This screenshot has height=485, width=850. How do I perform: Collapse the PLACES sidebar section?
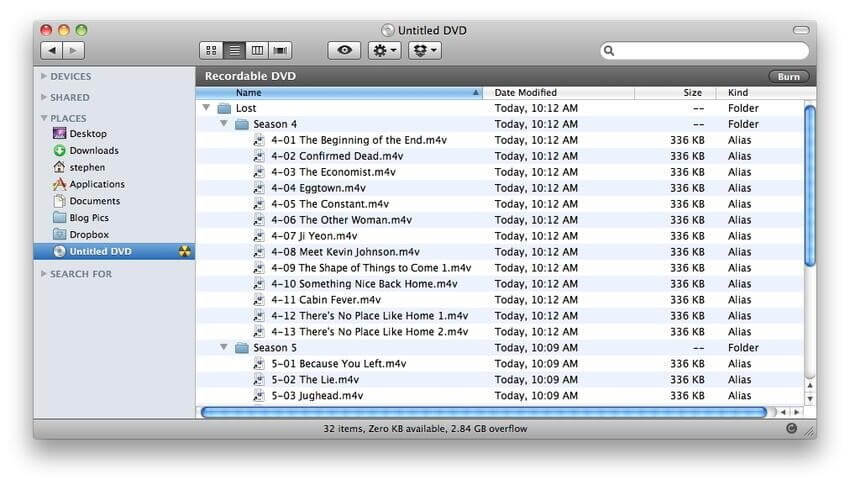(44, 118)
